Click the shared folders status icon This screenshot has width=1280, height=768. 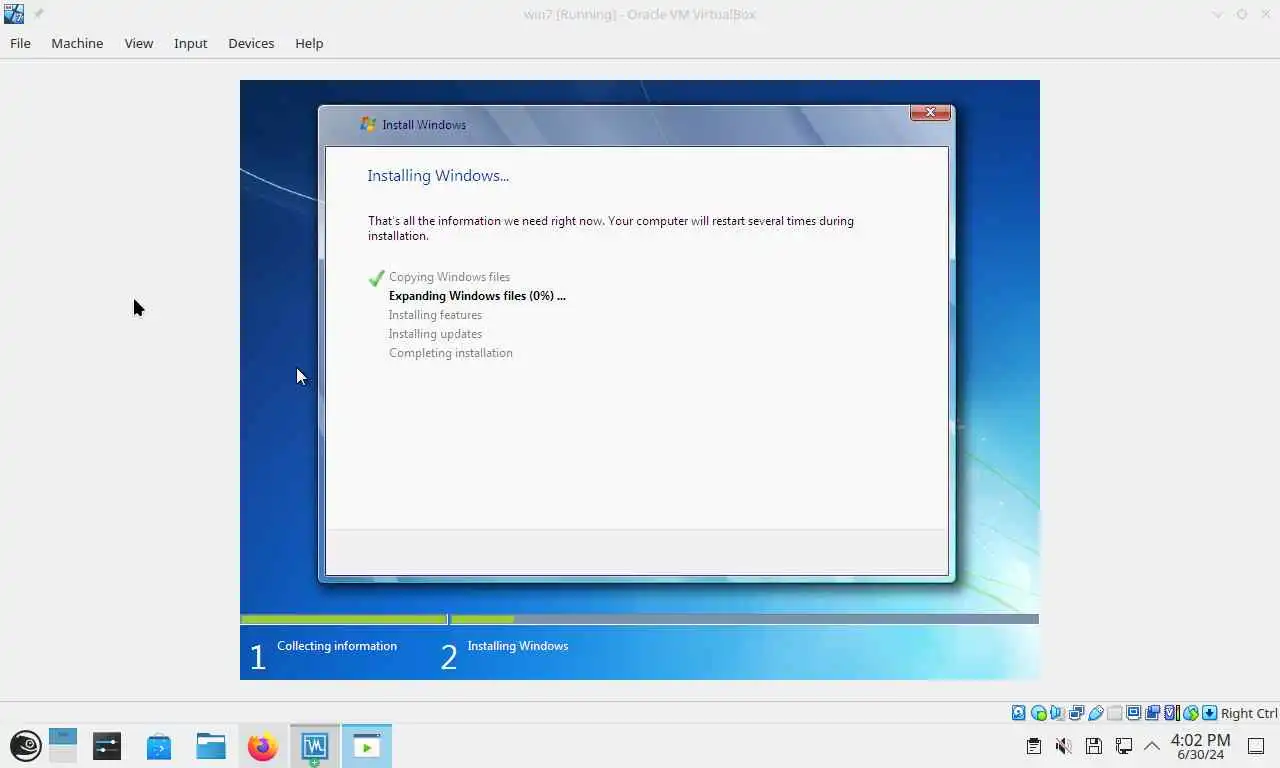pos(1115,713)
